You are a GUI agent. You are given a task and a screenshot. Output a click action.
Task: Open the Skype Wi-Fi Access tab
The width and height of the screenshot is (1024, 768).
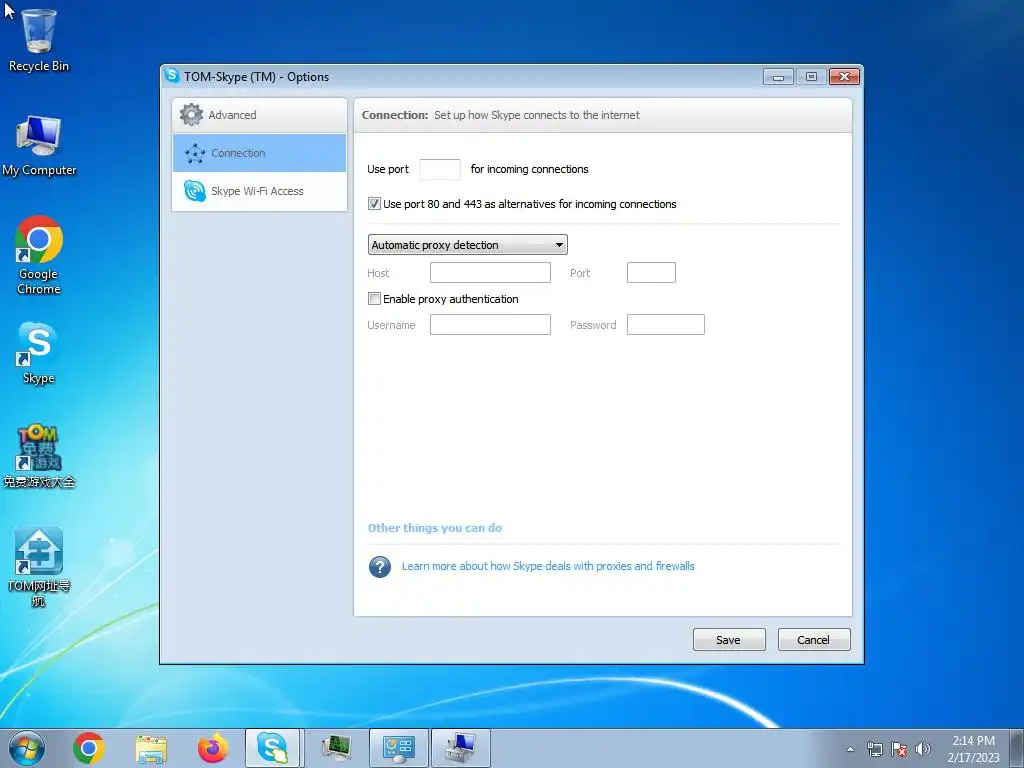click(259, 191)
